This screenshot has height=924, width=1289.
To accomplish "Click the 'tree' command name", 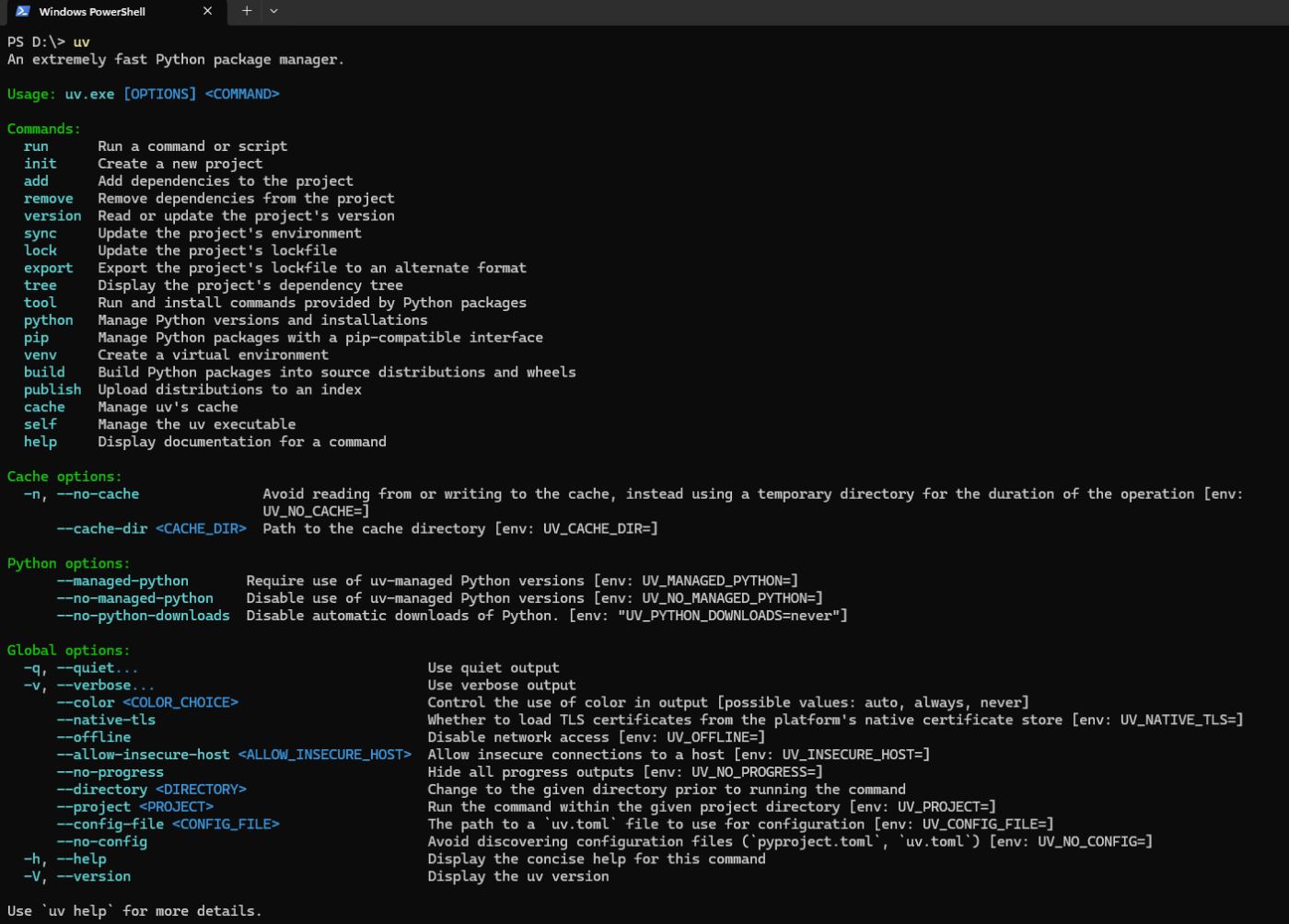I will point(41,286).
